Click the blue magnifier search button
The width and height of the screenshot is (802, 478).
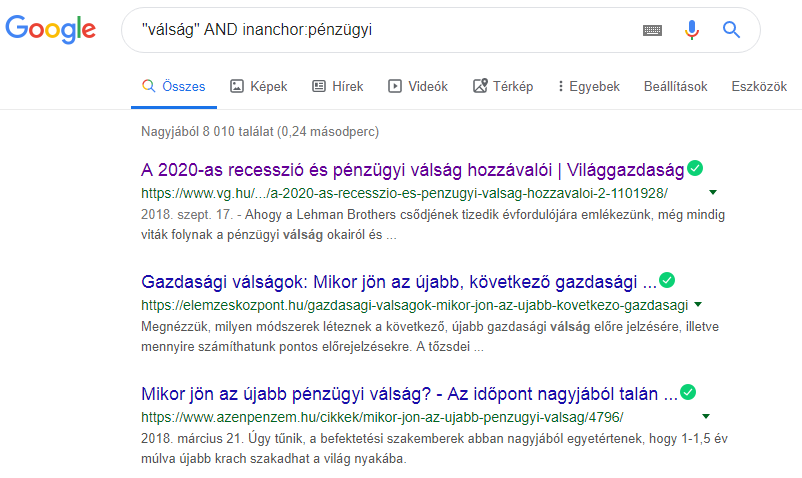[731, 30]
